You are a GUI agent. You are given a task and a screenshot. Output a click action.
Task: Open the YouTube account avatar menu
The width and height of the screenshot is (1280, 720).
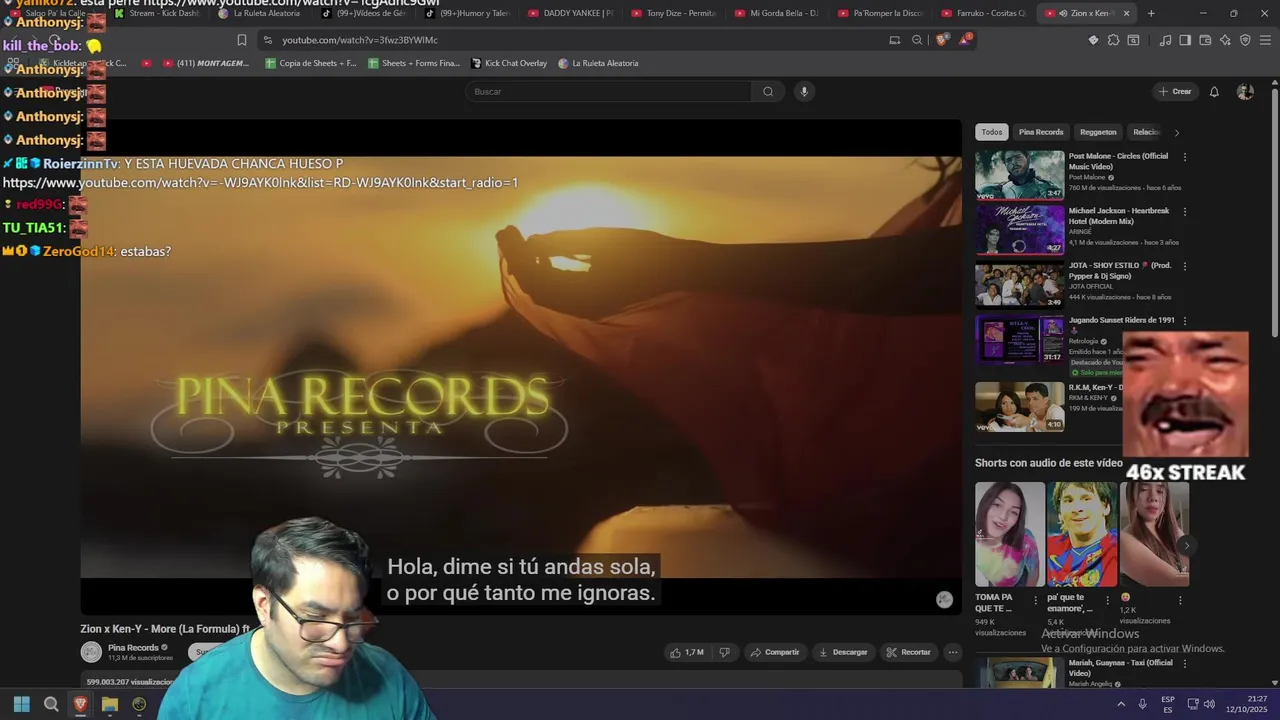coord(1245,91)
